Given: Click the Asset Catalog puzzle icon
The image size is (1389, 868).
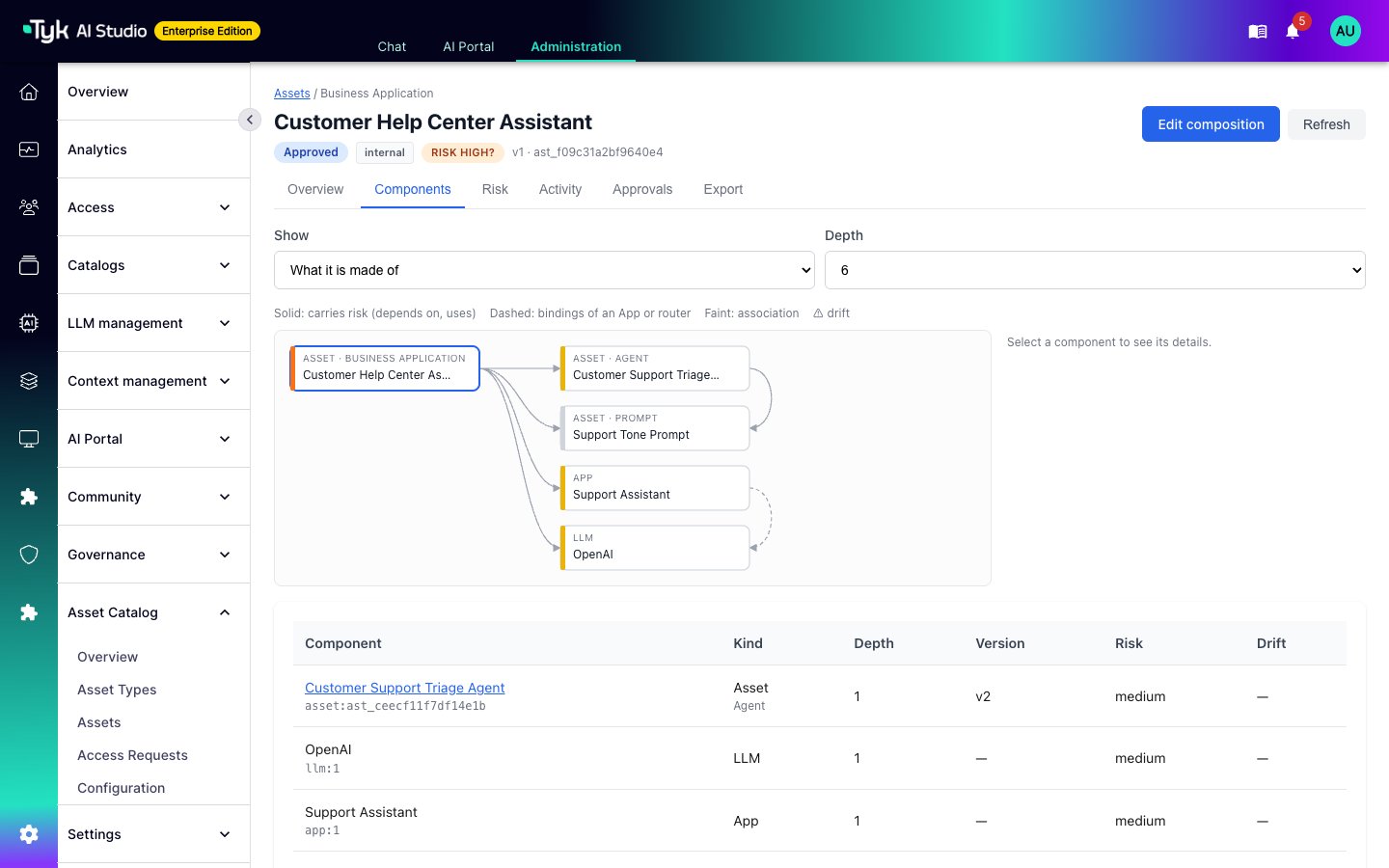Looking at the screenshot, I should 29,612.
